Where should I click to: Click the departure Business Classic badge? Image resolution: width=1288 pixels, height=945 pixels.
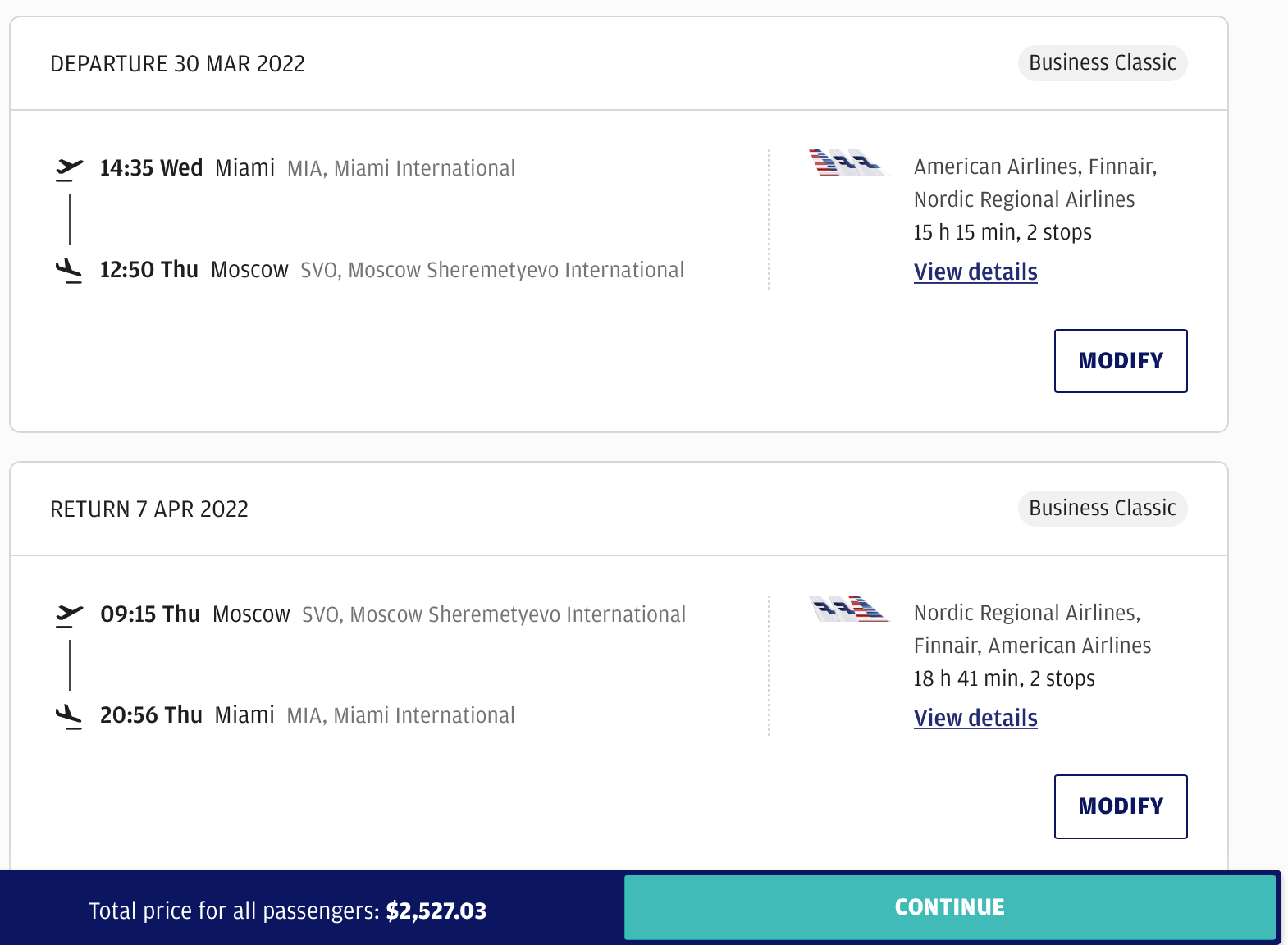coord(1102,63)
